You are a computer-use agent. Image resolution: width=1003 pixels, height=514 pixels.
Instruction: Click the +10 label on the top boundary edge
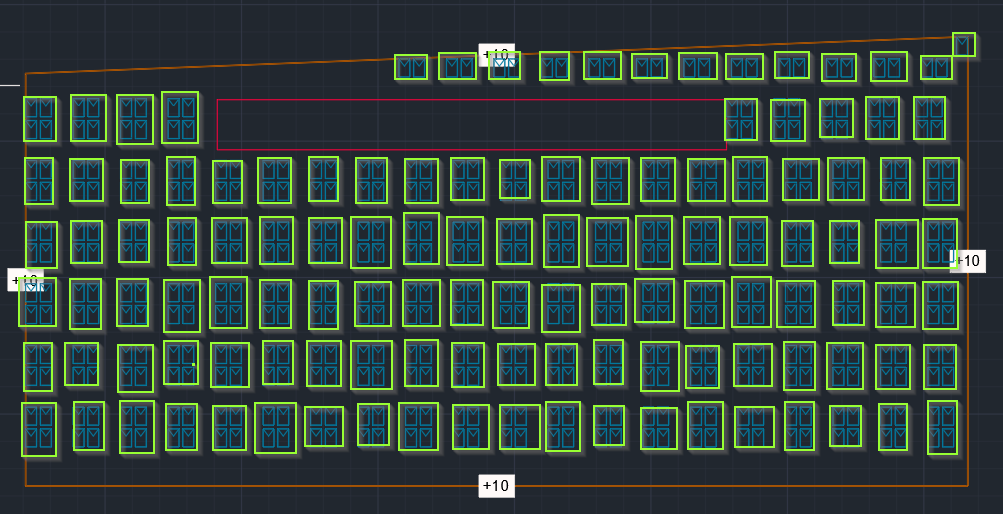[x=496, y=55]
